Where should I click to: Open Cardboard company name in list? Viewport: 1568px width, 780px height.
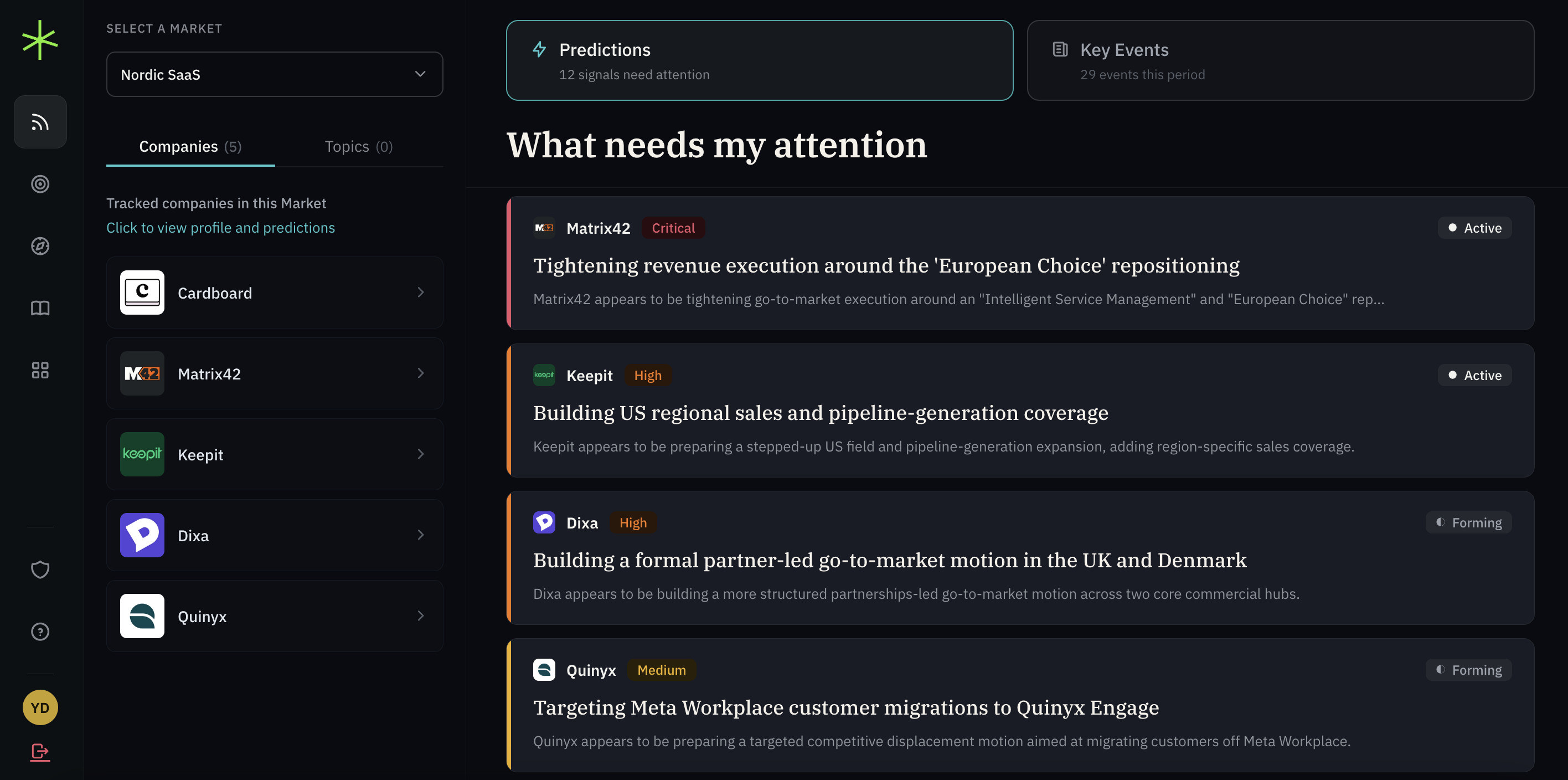(x=215, y=294)
